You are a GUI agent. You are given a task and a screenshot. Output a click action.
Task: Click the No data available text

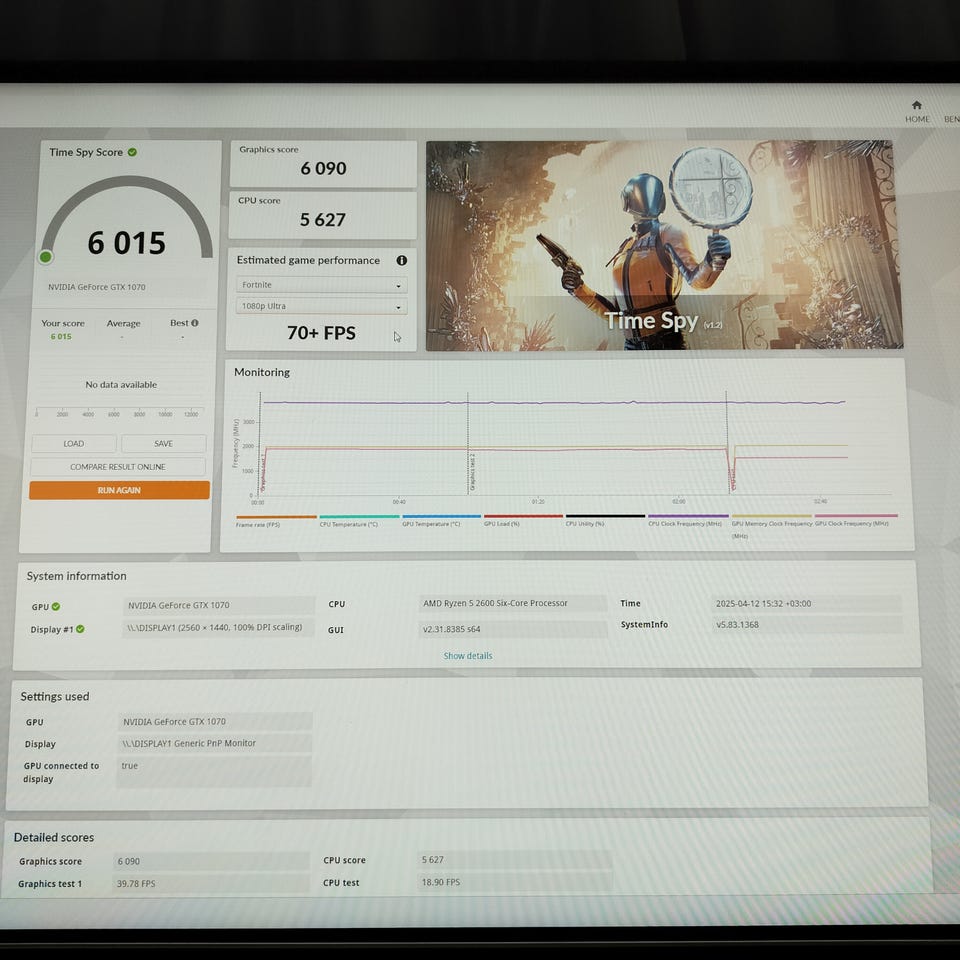[x=121, y=384]
